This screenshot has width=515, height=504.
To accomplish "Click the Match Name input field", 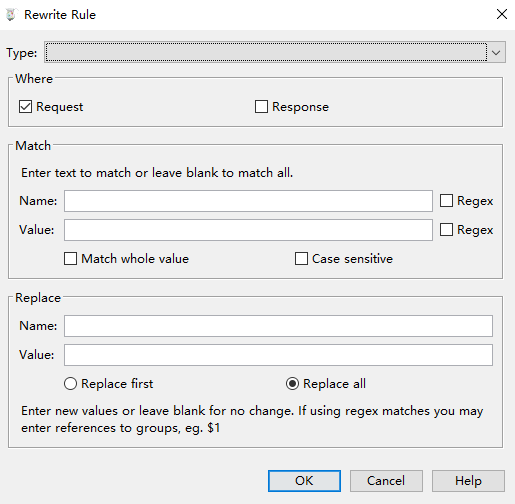I will coord(248,201).
